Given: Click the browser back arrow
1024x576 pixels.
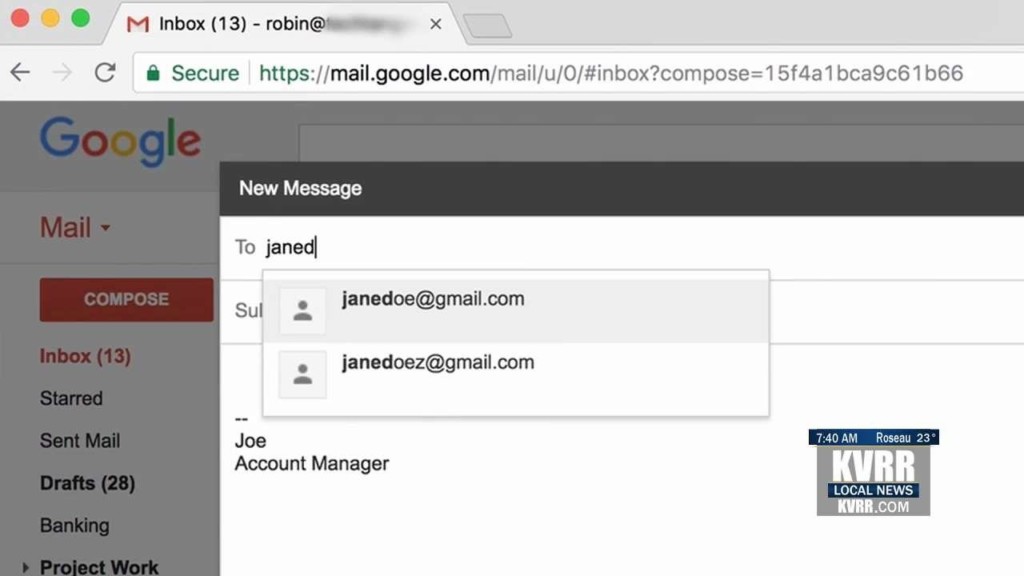Looking at the screenshot, I should (x=20, y=72).
